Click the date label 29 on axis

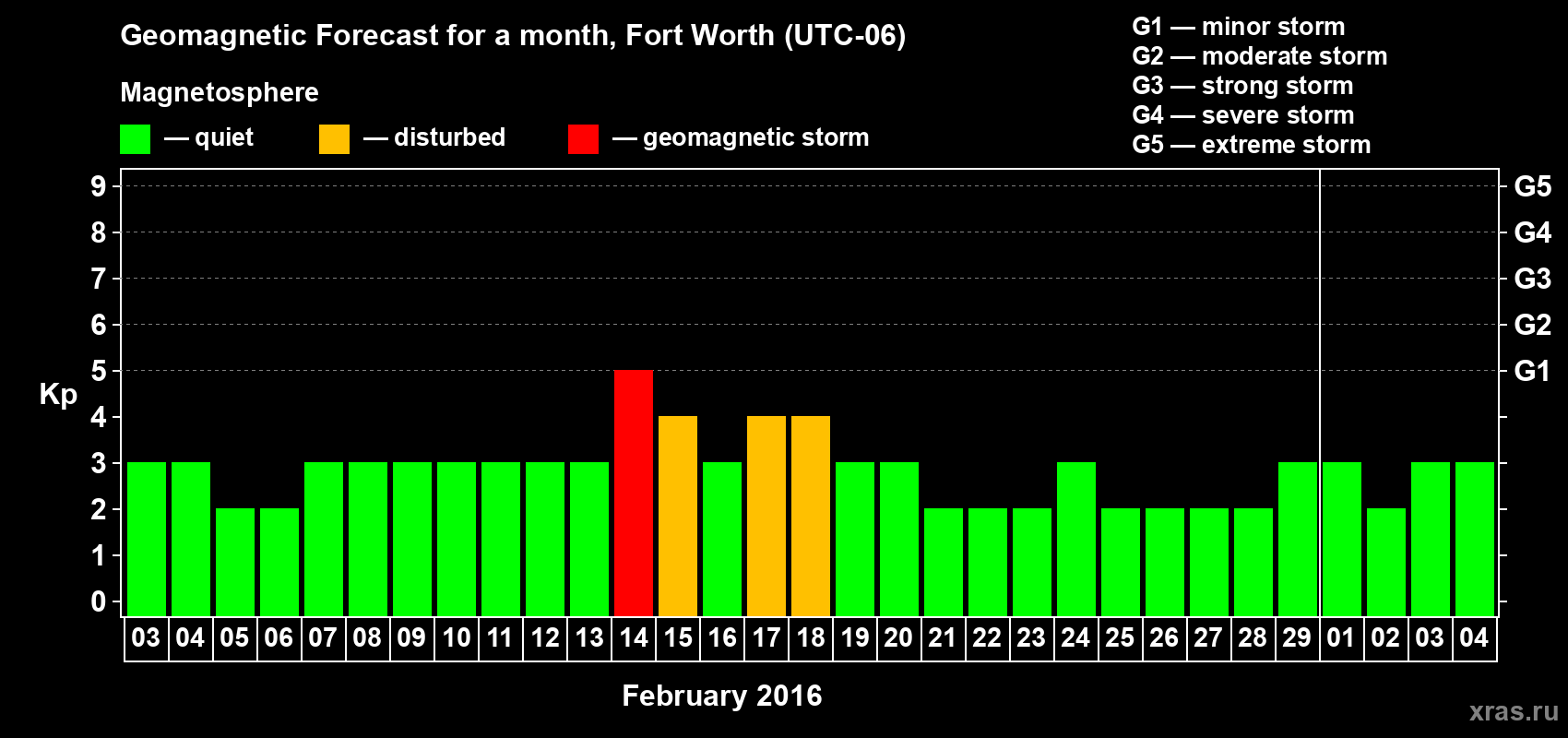coord(1297,637)
